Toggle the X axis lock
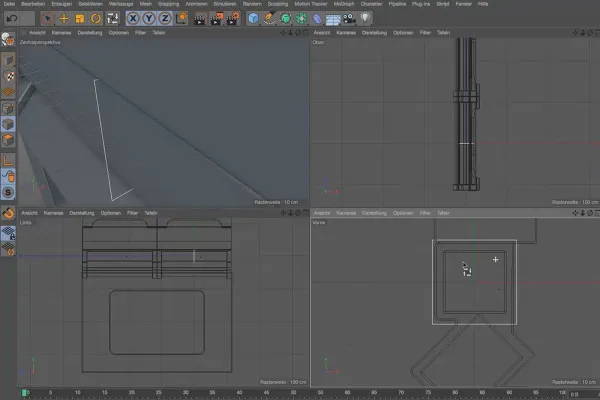The height and width of the screenshot is (400, 600). click(x=133, y=18)
